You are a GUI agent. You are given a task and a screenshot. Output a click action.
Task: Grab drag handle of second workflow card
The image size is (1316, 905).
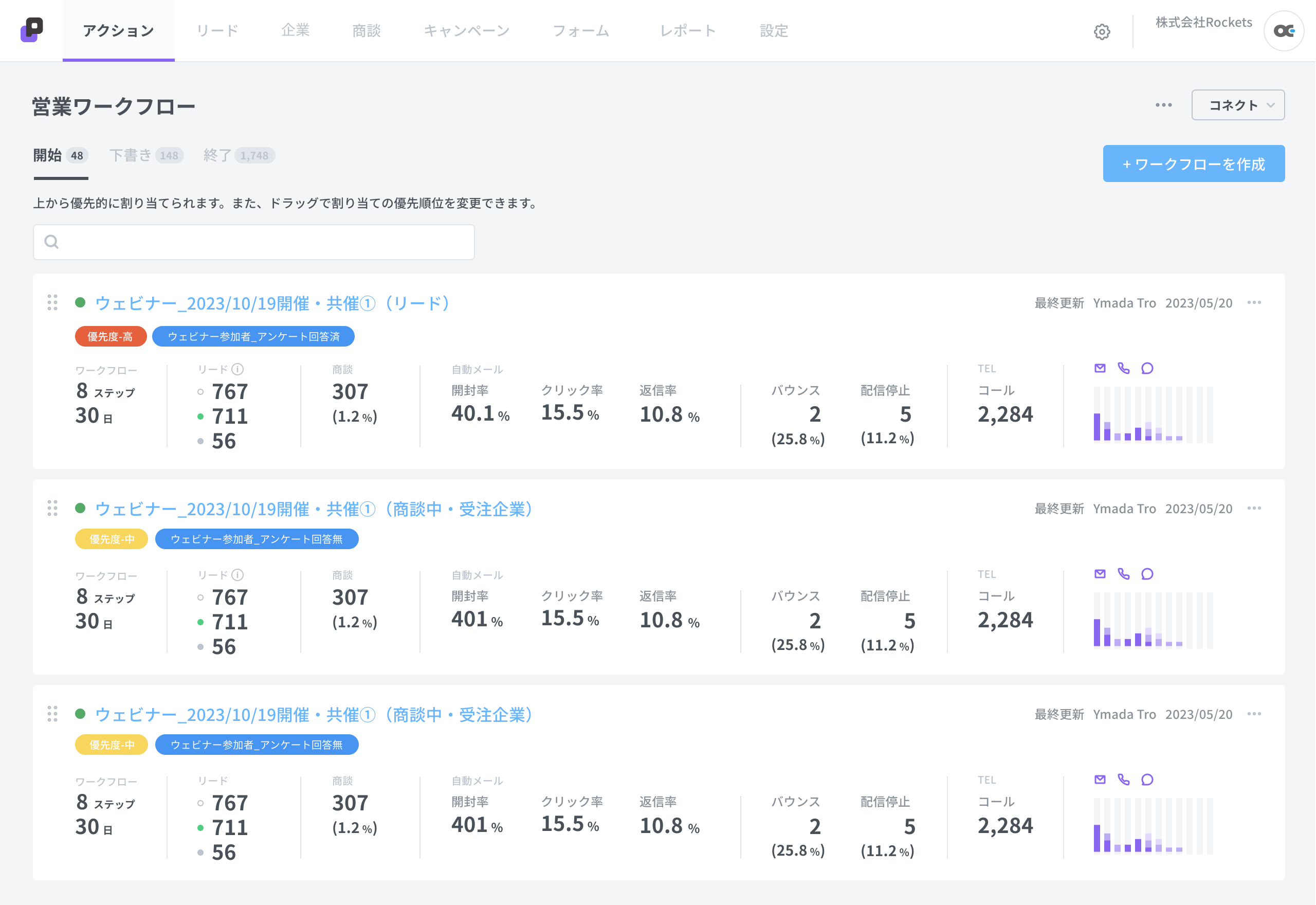coord(53,509)
